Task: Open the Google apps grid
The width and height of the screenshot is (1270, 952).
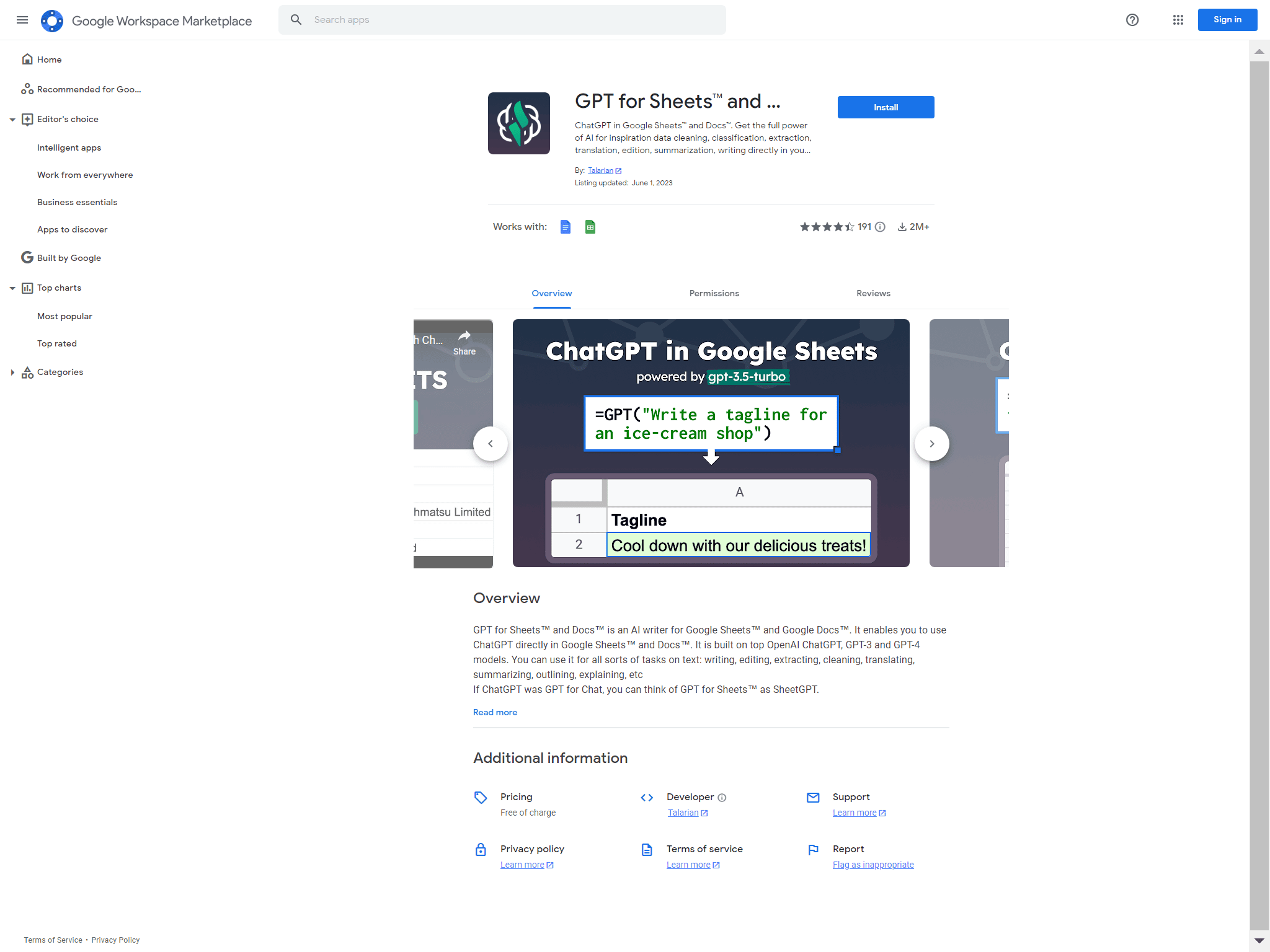Action: point(1178,20)
